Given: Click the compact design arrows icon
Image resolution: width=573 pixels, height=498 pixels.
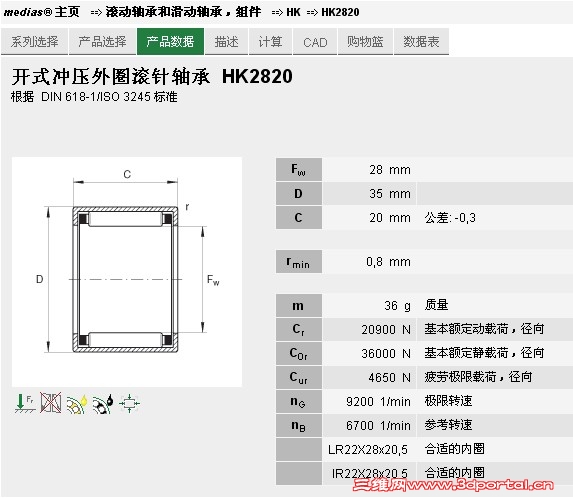Looking at the screenshot, I should point(129,404).
